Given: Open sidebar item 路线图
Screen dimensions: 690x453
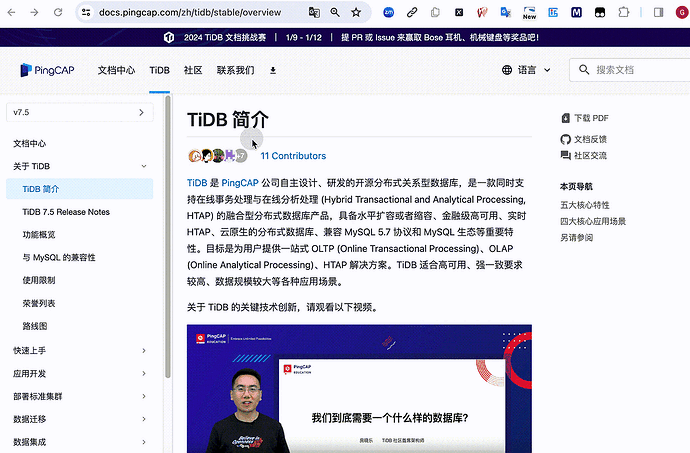Looking at the screenshot, I should 35,326.
